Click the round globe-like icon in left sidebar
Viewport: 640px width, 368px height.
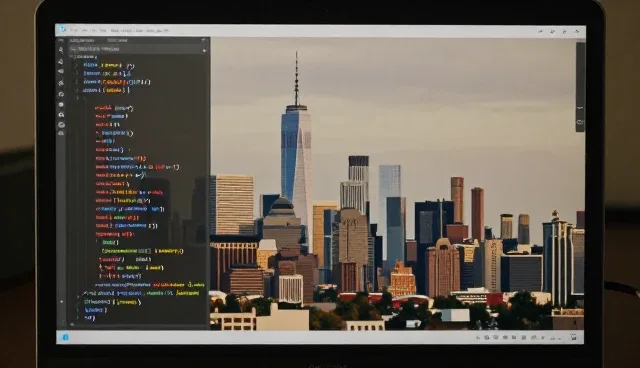(x=61, y=124)
